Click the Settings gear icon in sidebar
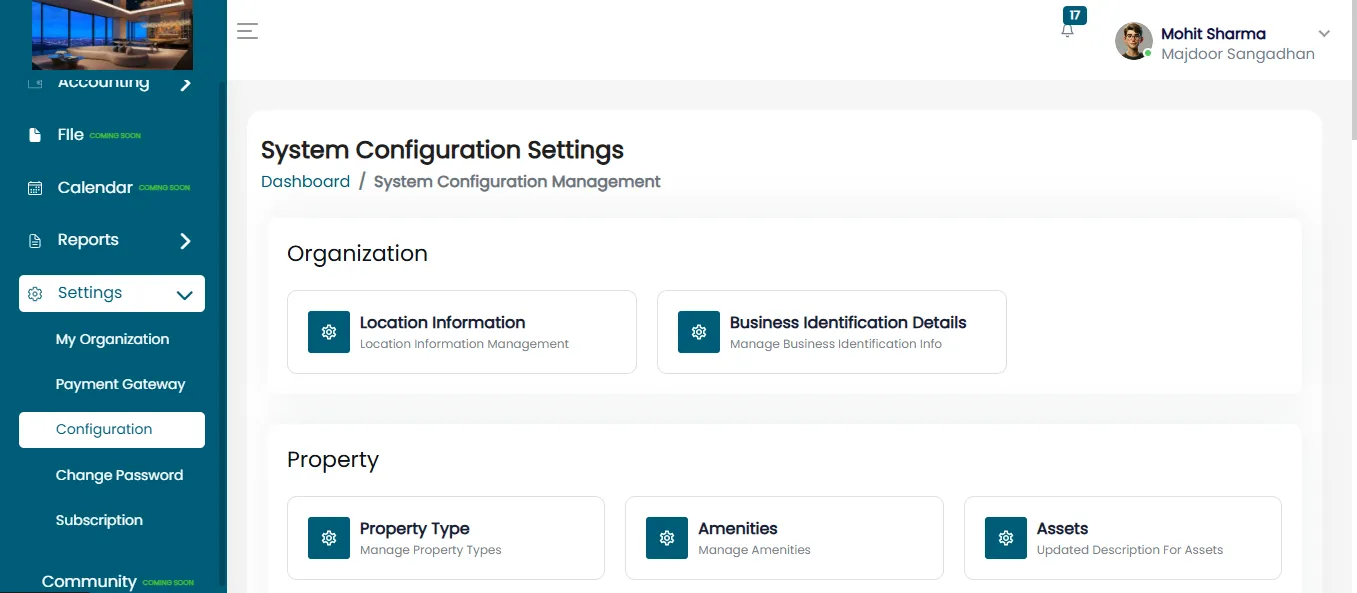 (35, 294)
